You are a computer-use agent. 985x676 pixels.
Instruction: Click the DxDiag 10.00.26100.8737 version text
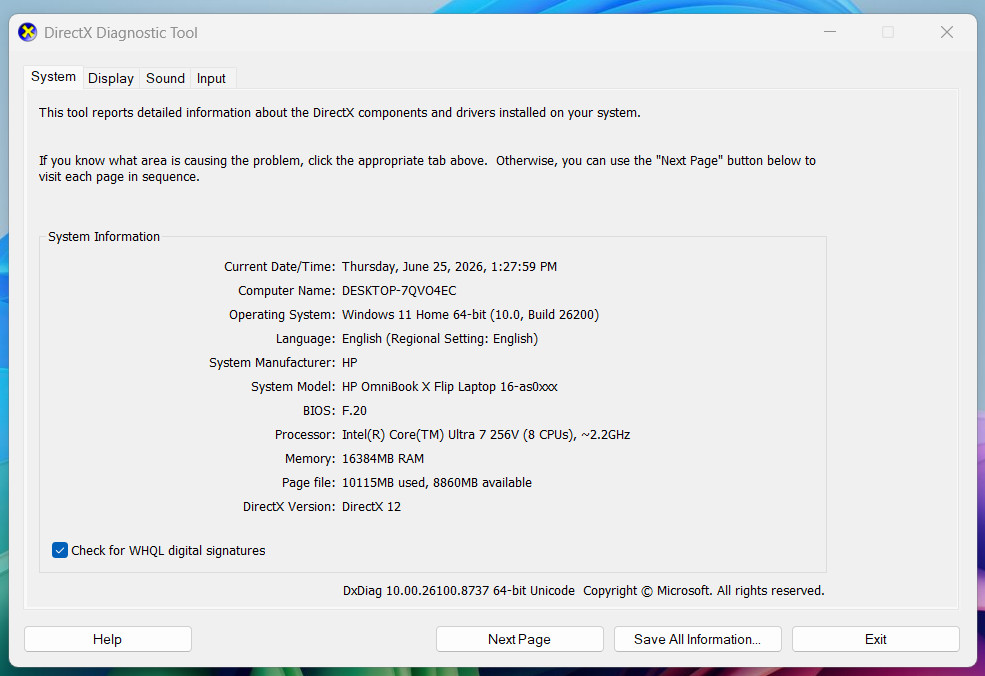[459, 591]
